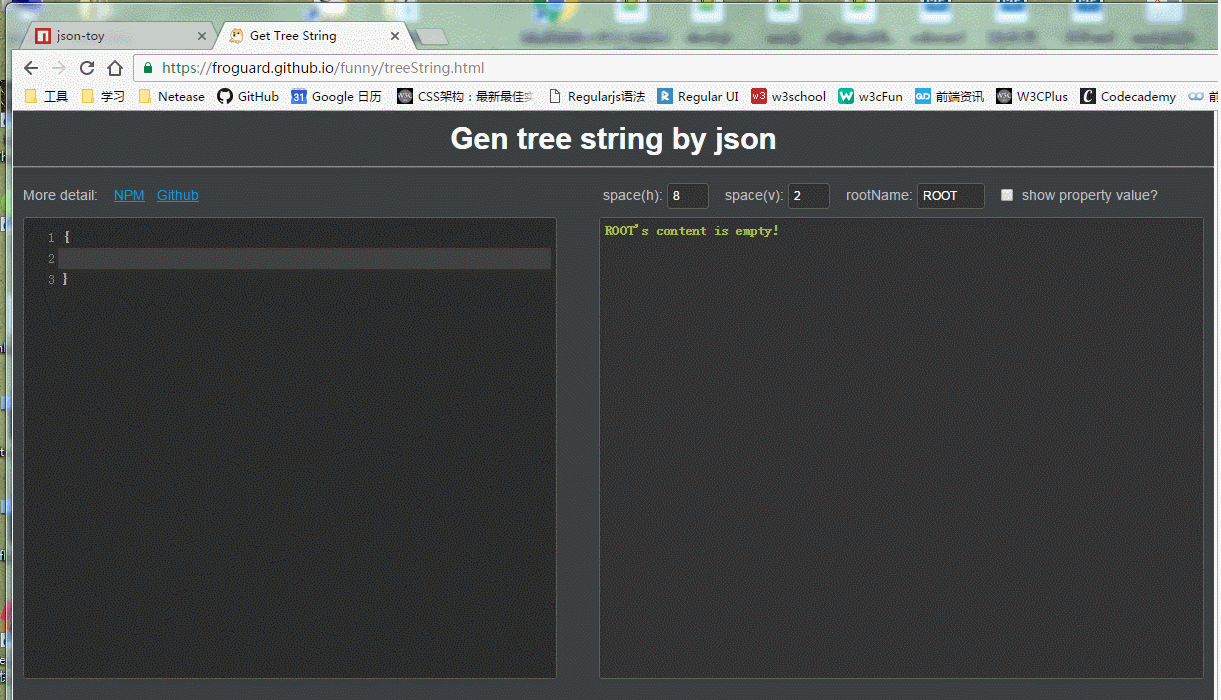Screen dimensions: 1221x700
Task: Open the NPM detail link
Action: (x=129, y=195)
